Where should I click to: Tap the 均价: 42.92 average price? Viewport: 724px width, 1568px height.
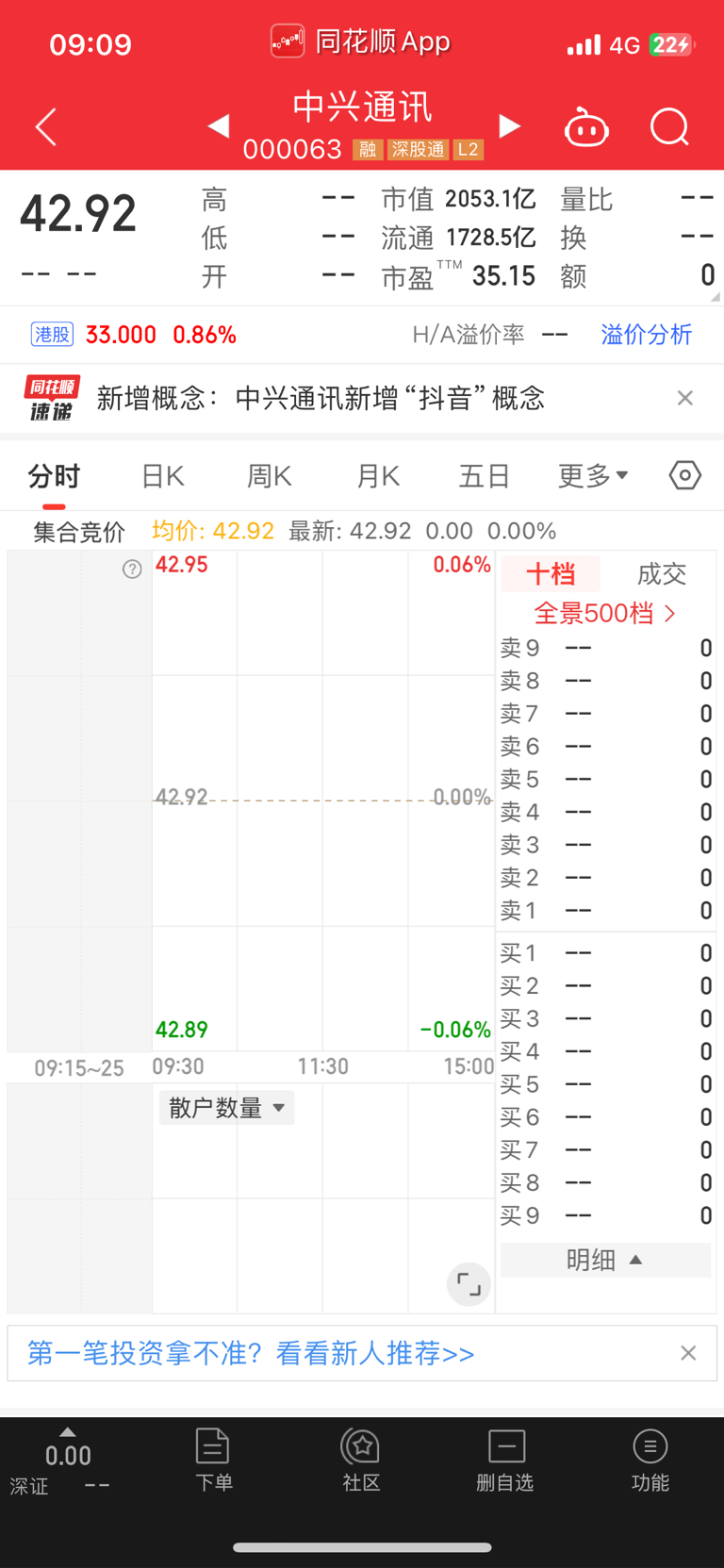tap(213, 531)
